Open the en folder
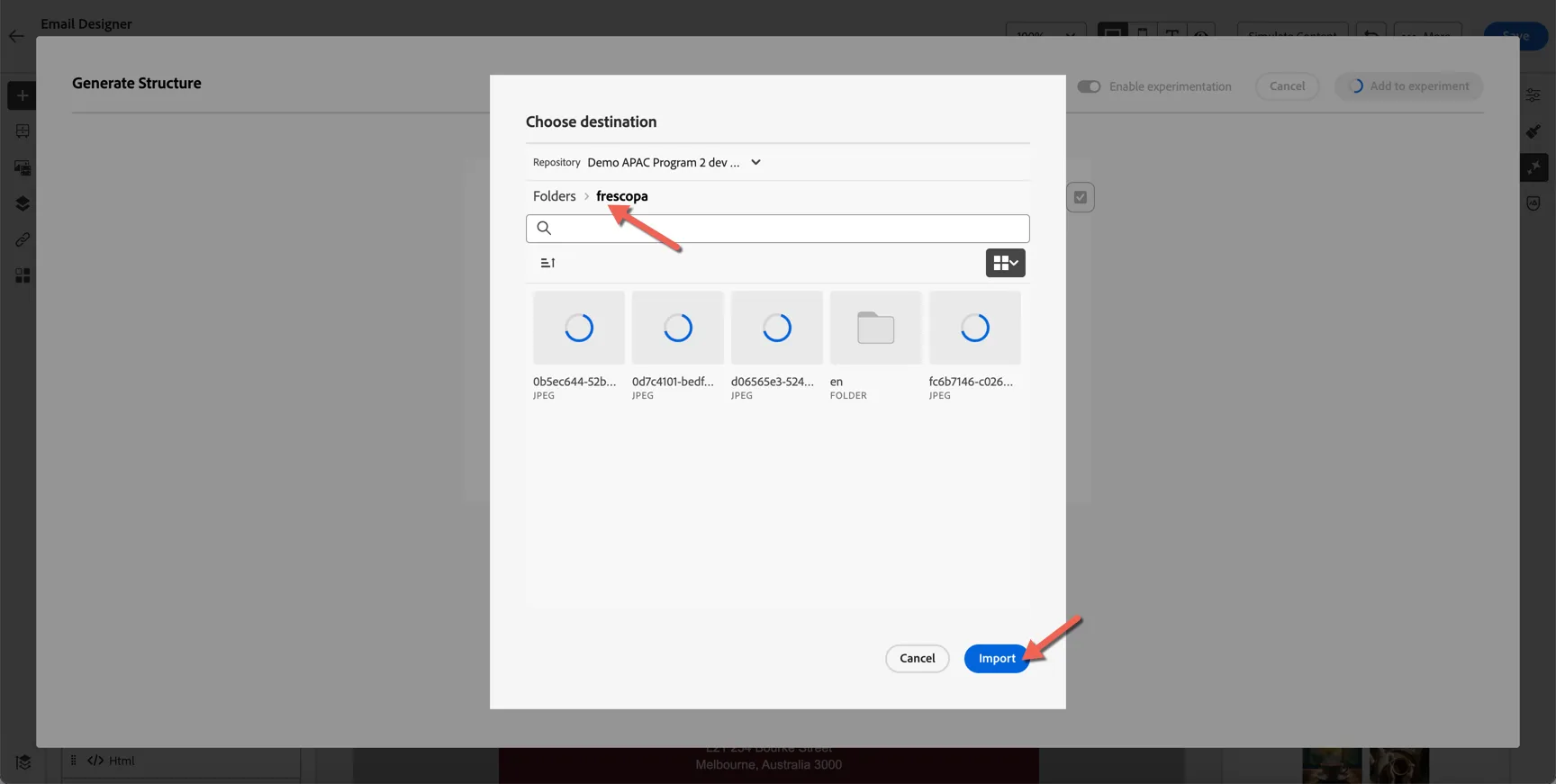The height and width of the screenshot is (784, 1556). point(876,328)
